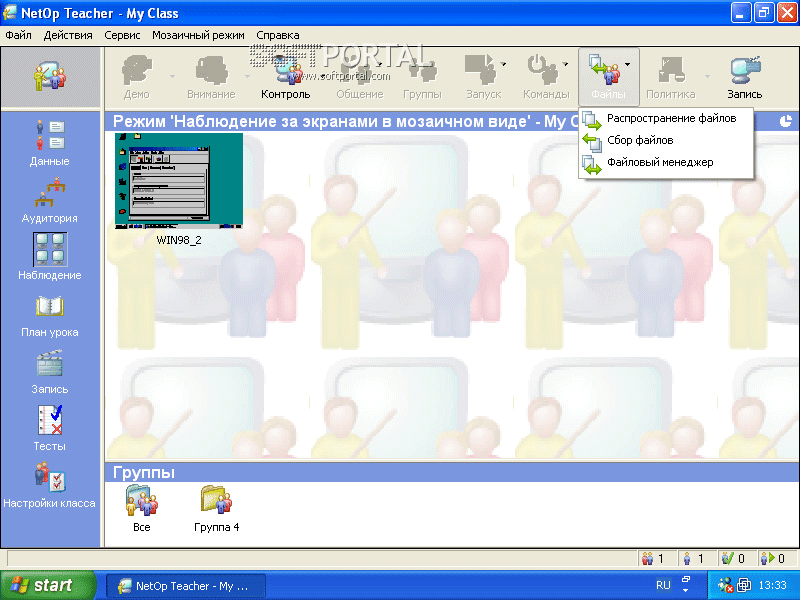This screenshot has width=800, height=600.
Task: Switch to the Аудитория sidebar view
Action: click(x=49, y=200)
